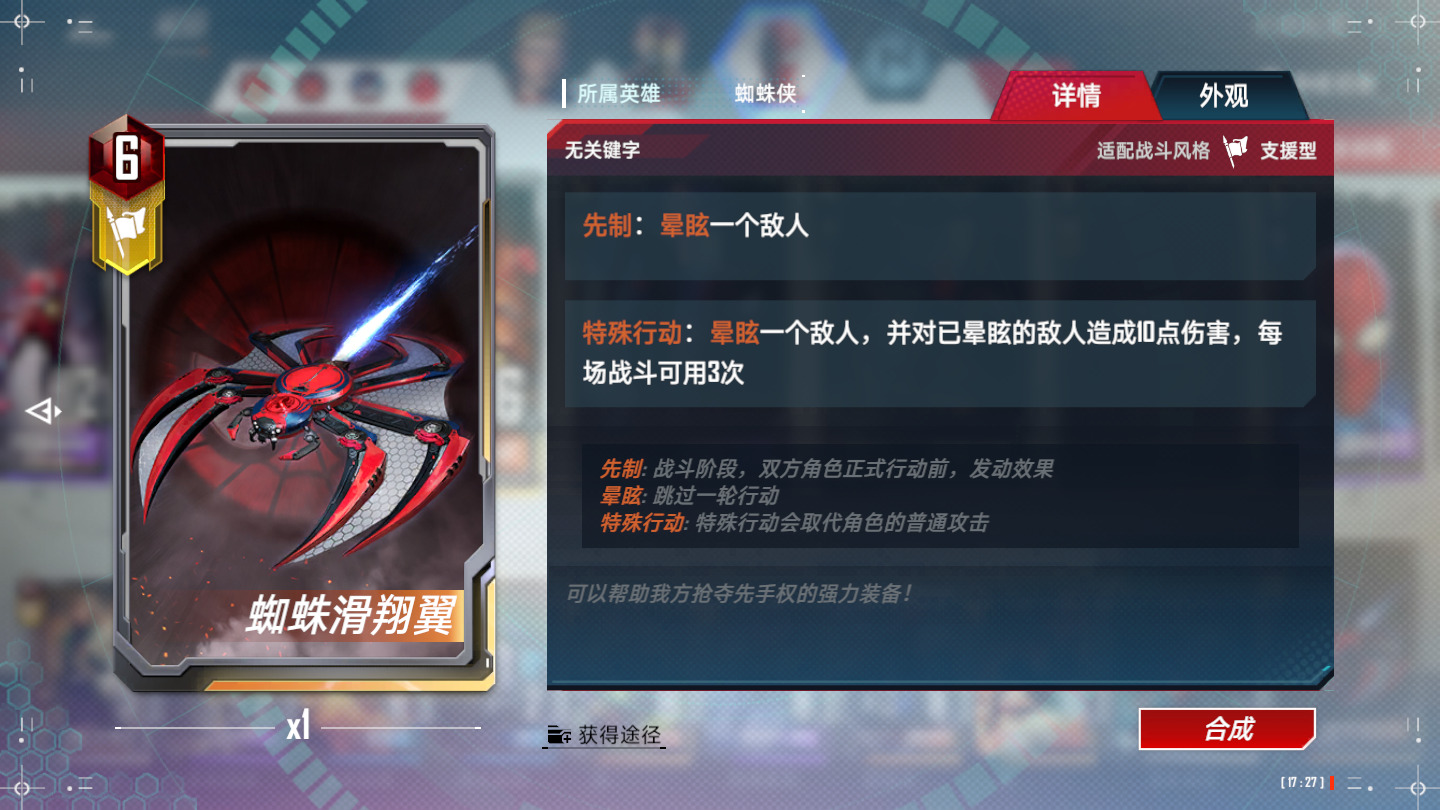Click the yellow flag emblem on card
1440x810 pixels.
coord(126,232)
